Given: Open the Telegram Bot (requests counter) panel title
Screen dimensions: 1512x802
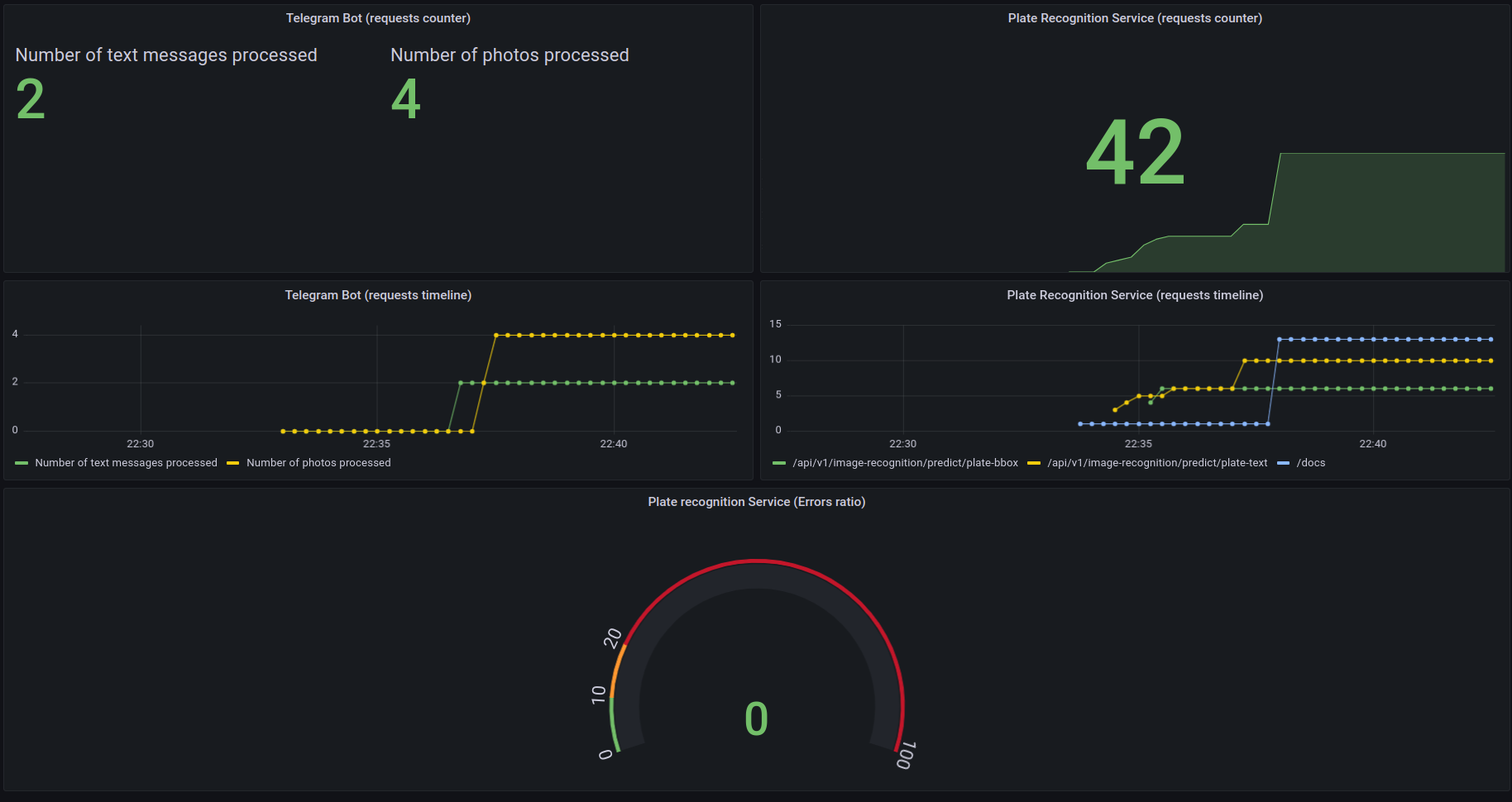Looking at the screenshot, I should (x=378, y=18).
